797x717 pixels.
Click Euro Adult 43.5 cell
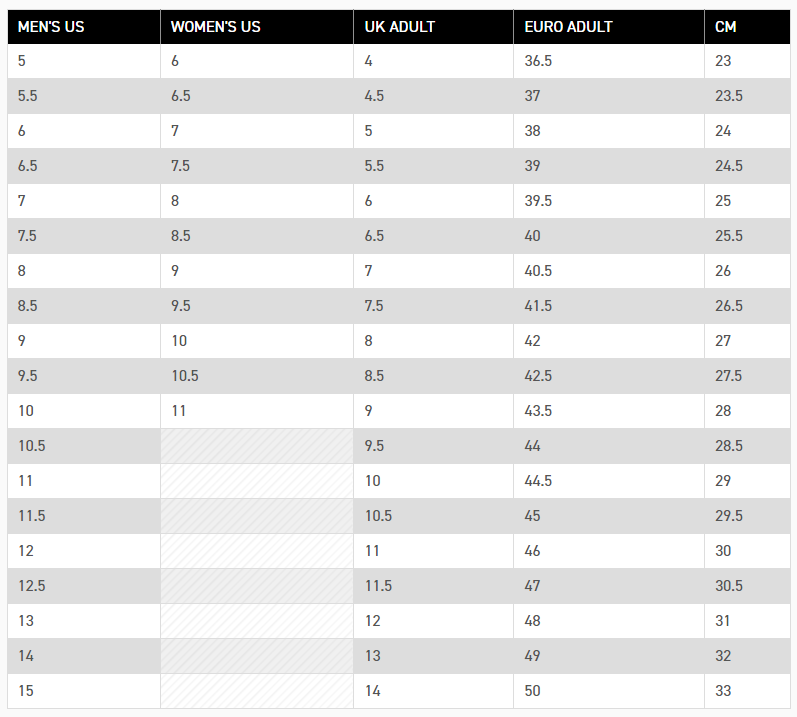click(609, 411)
